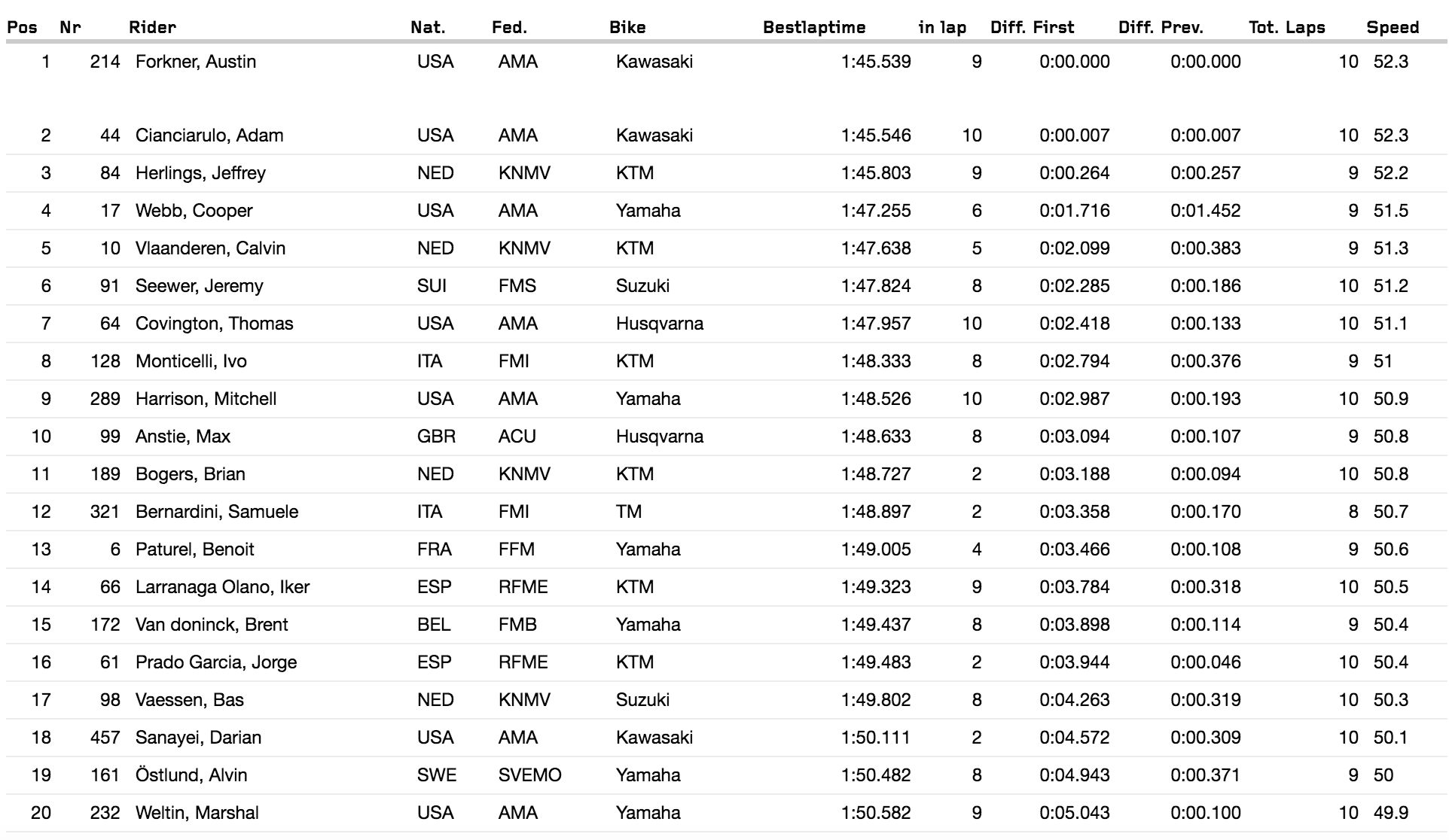Image resolution: width=1449 pixels, height=840 pixels.
Task: Click the Tot. Laps column header
Action: pos(1286,28)
